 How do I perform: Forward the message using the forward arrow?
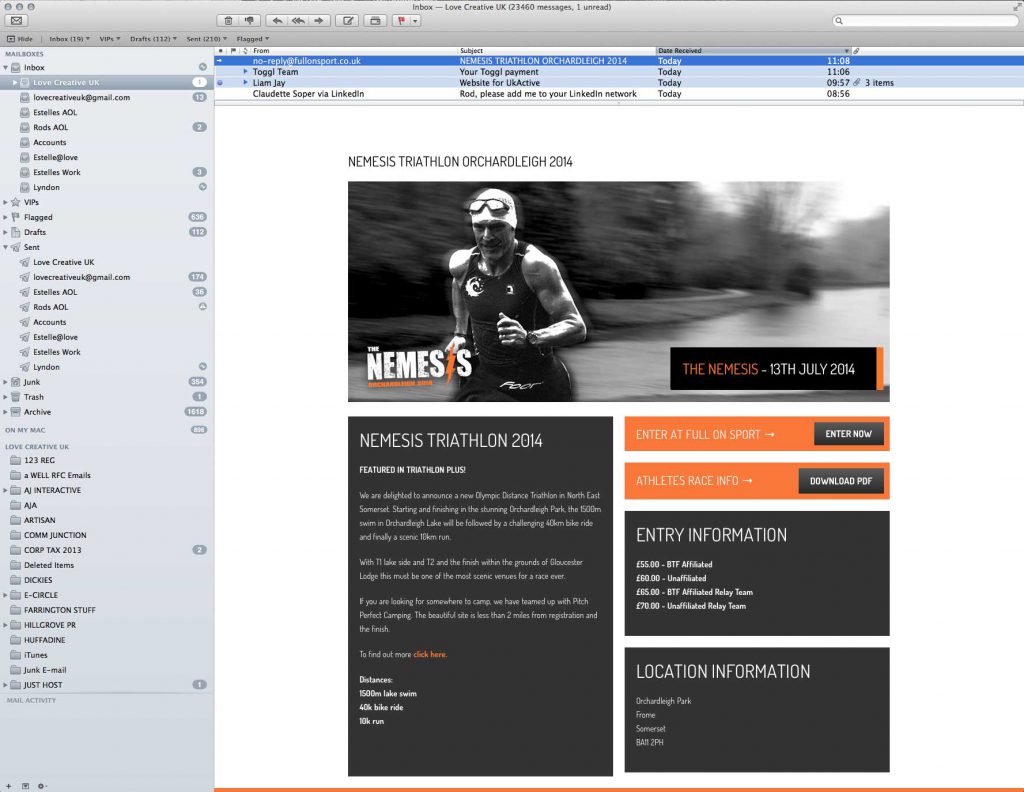[x=319, y=20]
